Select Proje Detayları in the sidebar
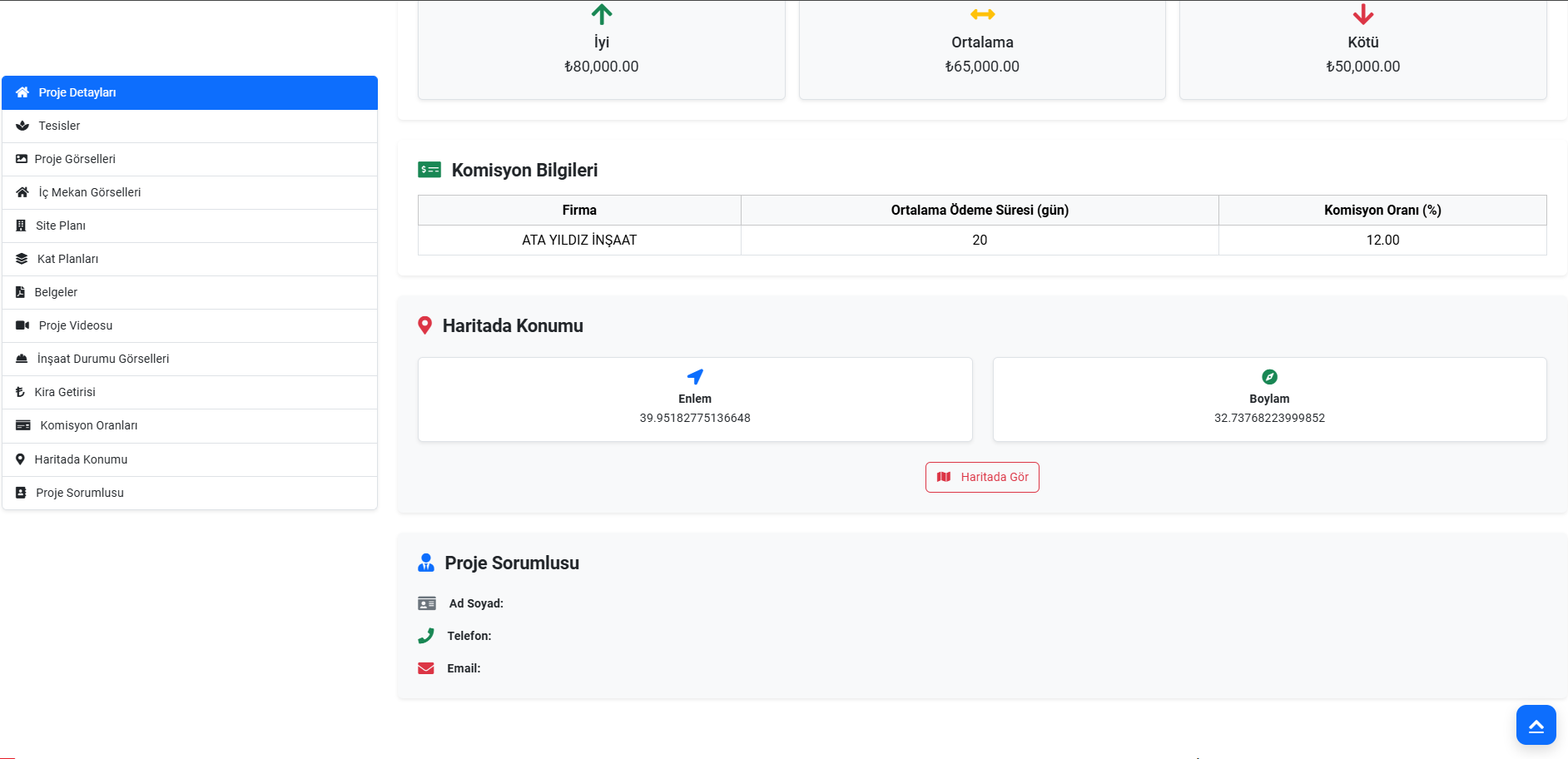This screenshot has height=759, width=1568. (190, 92)
